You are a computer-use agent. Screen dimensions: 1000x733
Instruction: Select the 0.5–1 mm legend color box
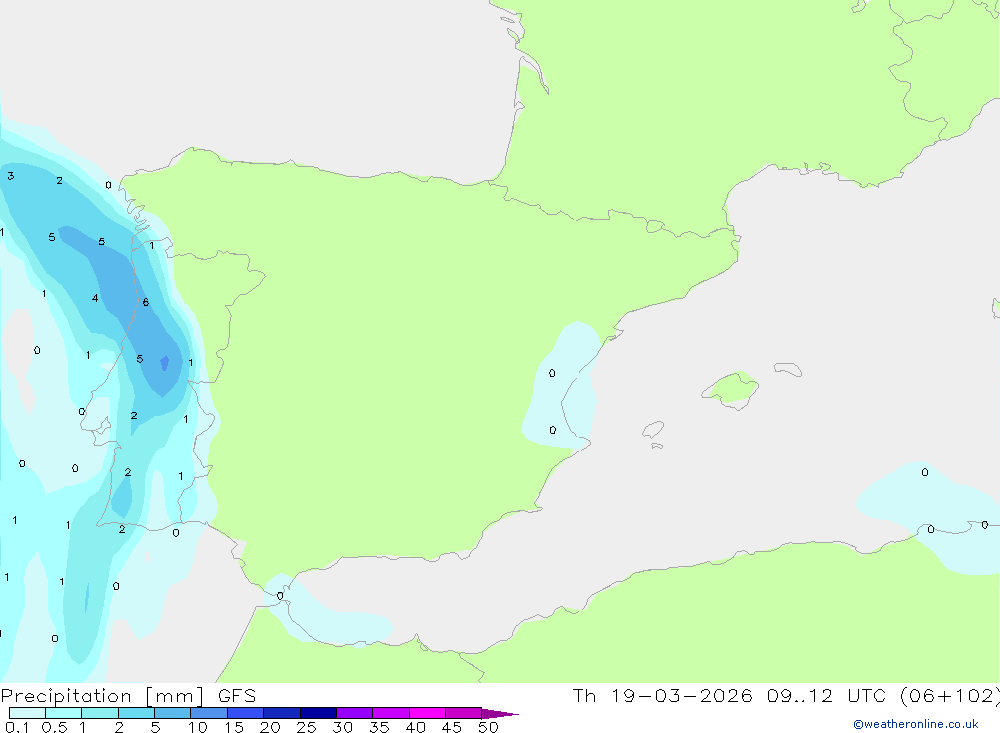[x=63, y=713]
